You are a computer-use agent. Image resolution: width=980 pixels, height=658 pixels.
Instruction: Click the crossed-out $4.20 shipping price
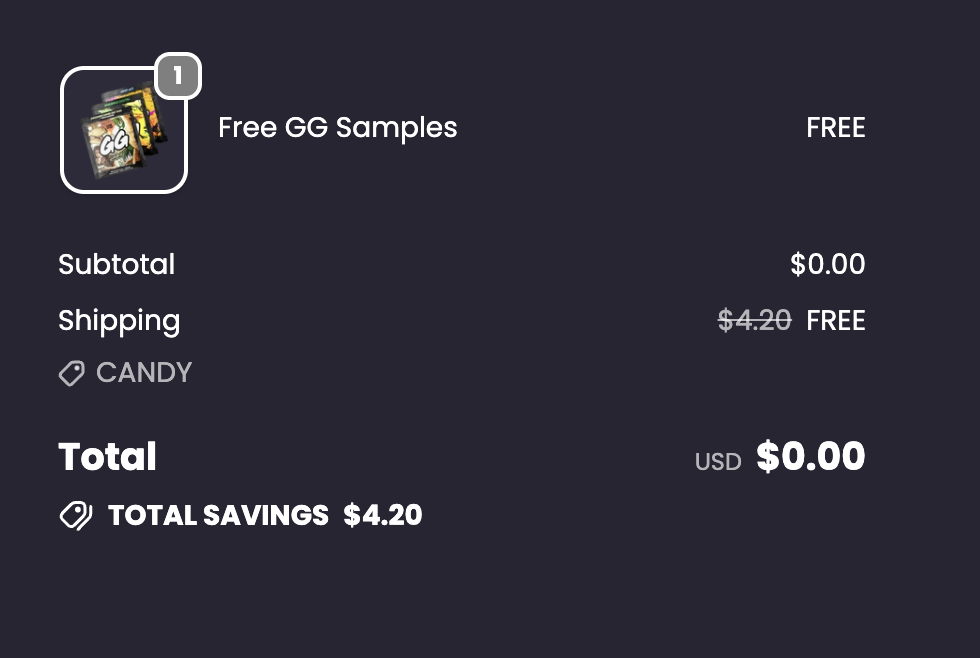tap(754, 321)
